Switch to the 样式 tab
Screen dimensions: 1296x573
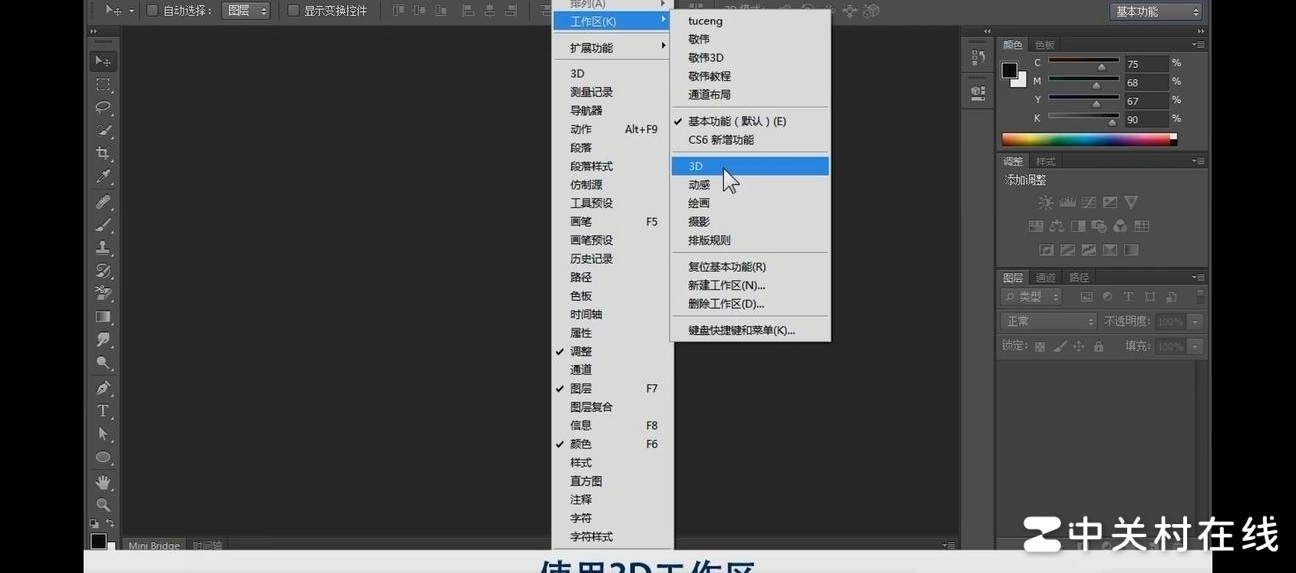(1046, 162)
